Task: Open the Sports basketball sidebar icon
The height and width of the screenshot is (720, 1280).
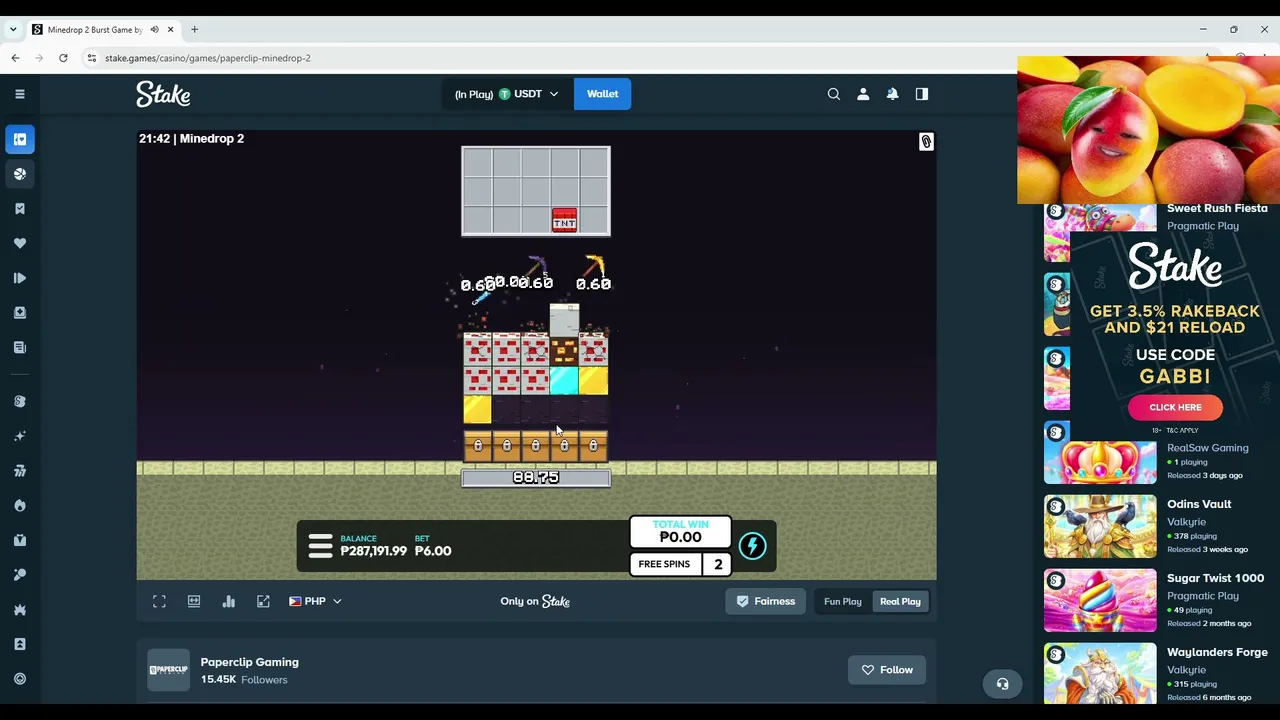Action: 19,174
